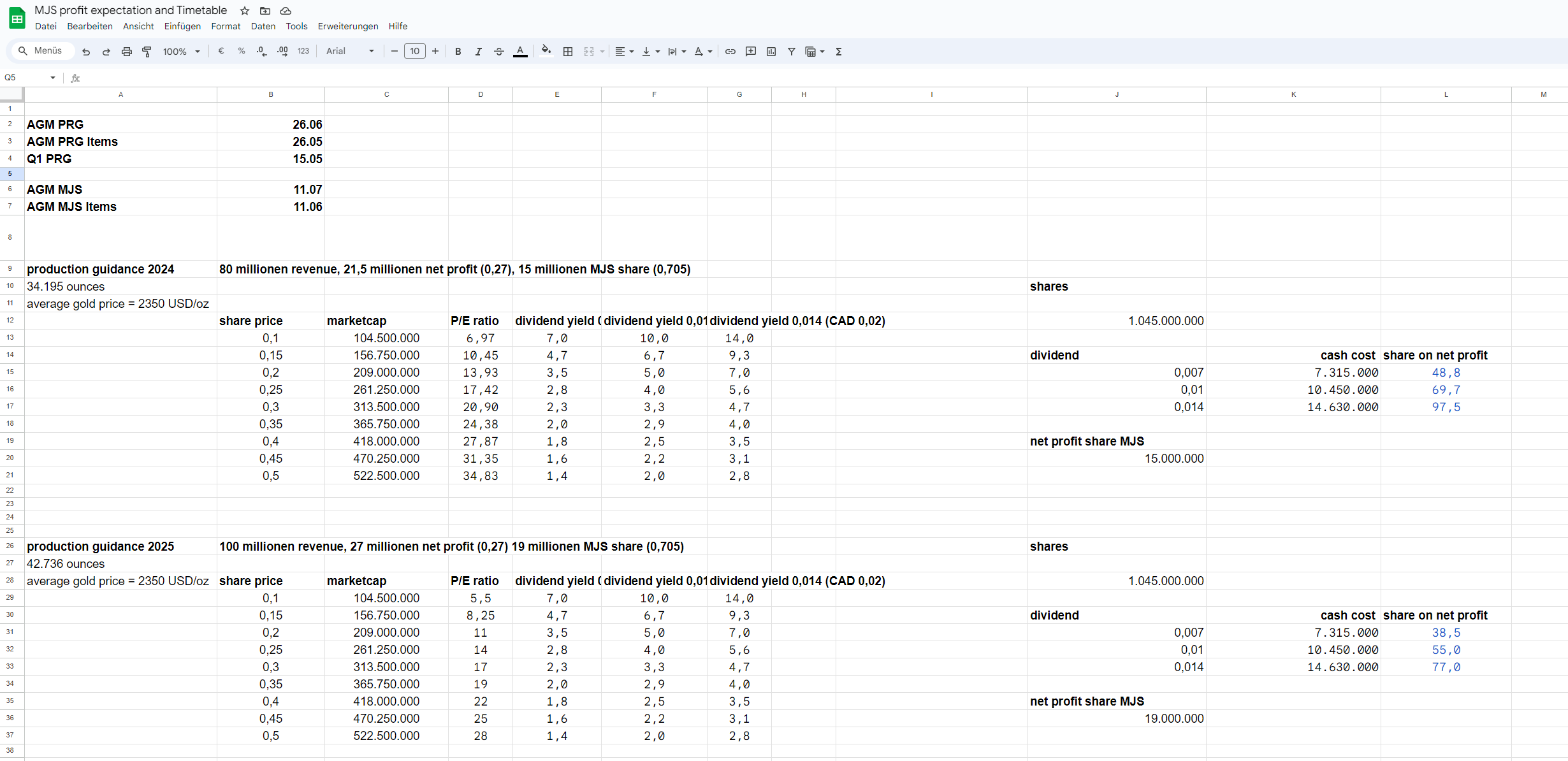
Task: Format as percent button
Action: 242,52
